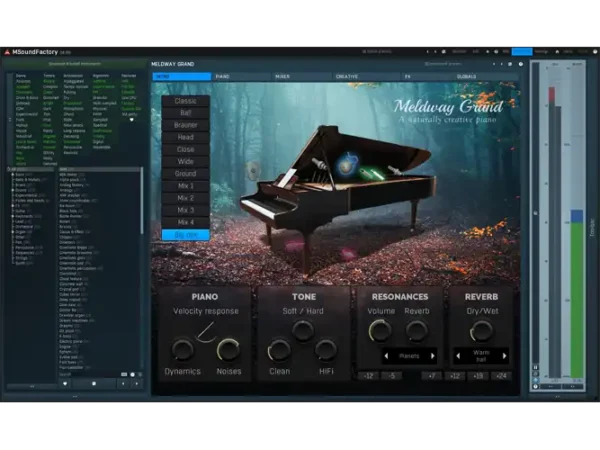Viewport: 600px width, 450px height.
Task: Select the Head microphone setup
Action: [x=186, y=137]
